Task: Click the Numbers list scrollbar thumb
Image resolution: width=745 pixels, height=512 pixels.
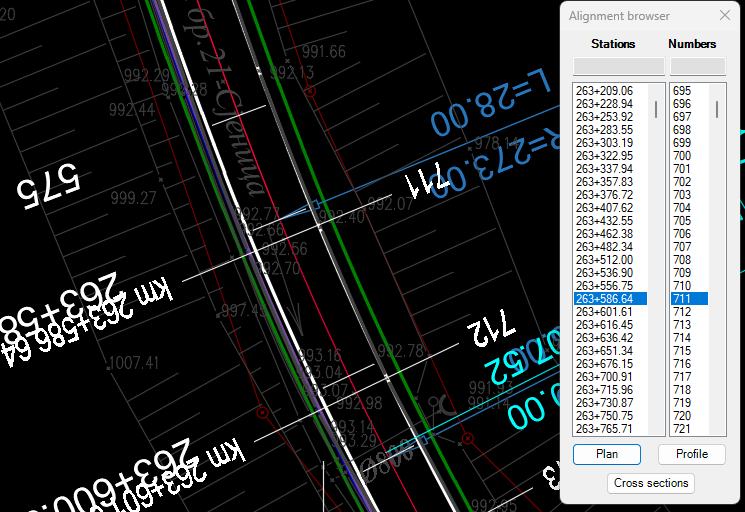Action: point(717,109)
